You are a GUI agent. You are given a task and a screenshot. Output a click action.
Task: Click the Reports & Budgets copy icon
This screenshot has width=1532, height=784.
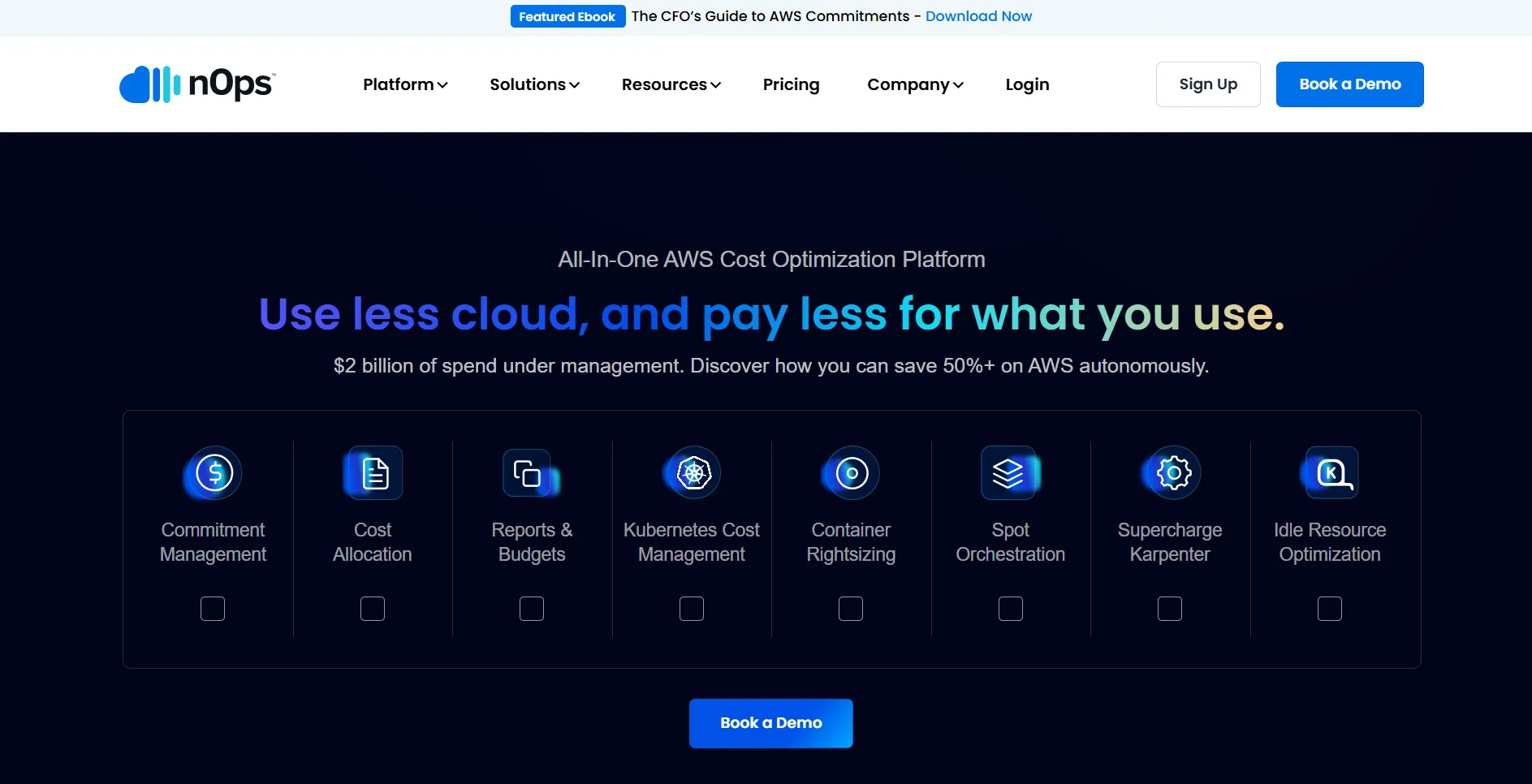click(531, 473)
